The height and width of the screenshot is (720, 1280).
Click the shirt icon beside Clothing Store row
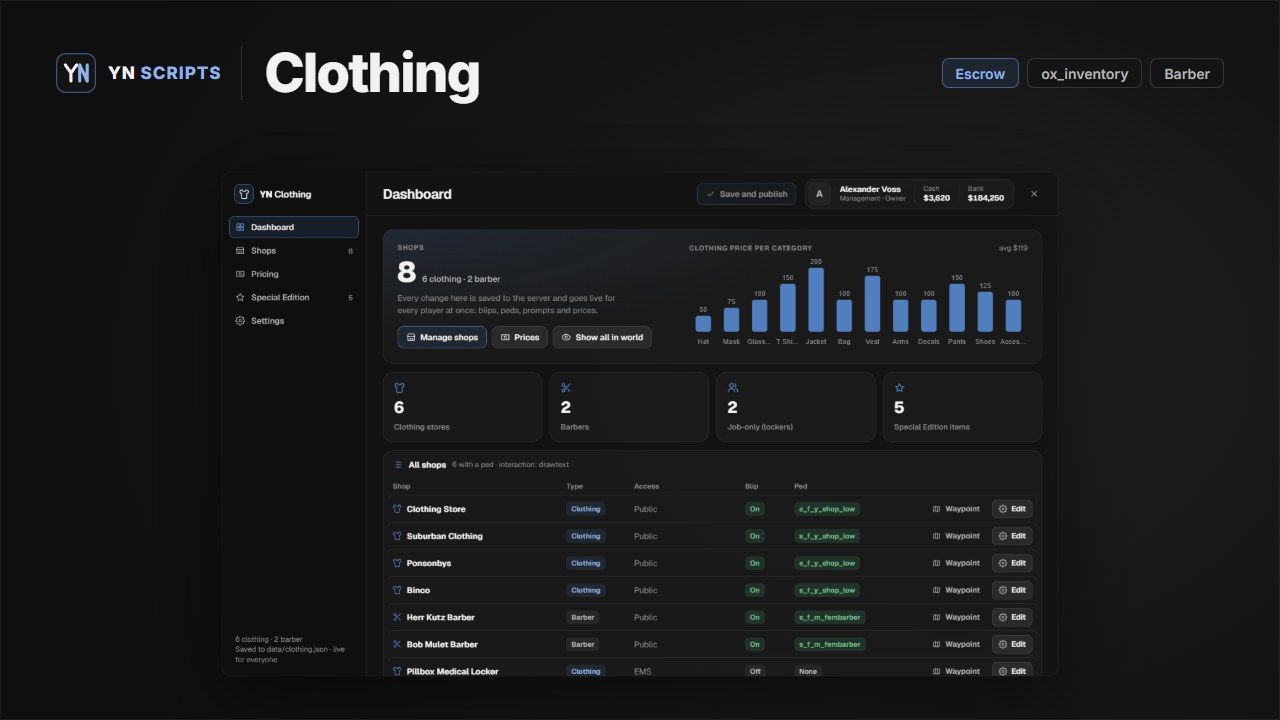tap(397, 509)
